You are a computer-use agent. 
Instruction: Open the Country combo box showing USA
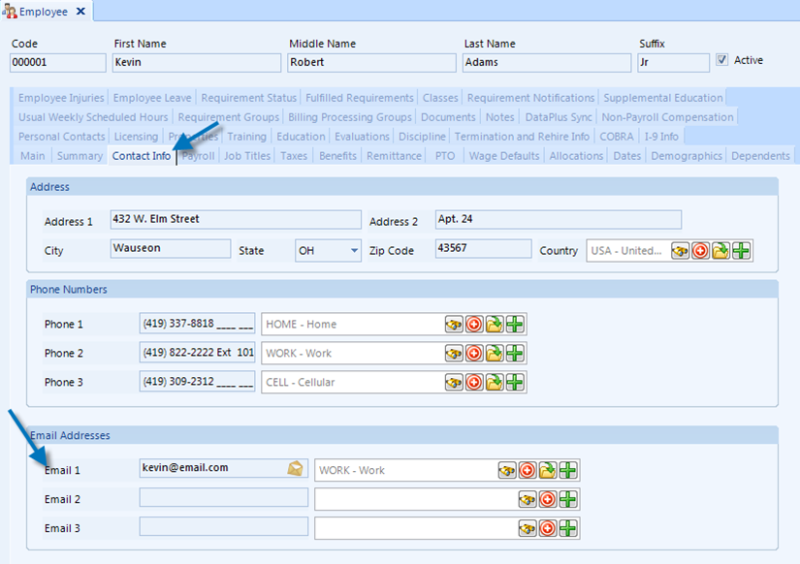(x=626, y=251)
